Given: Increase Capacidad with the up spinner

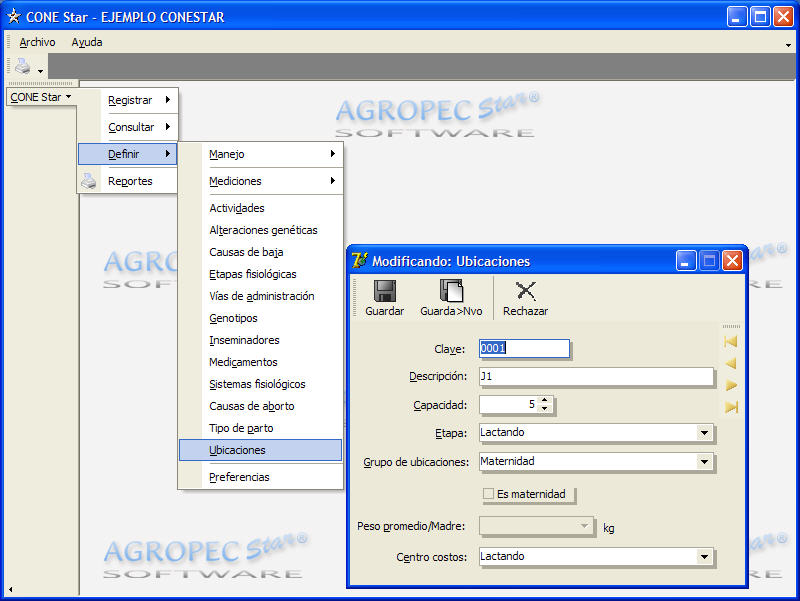Looking at the screenshot, I should point(545,400).
